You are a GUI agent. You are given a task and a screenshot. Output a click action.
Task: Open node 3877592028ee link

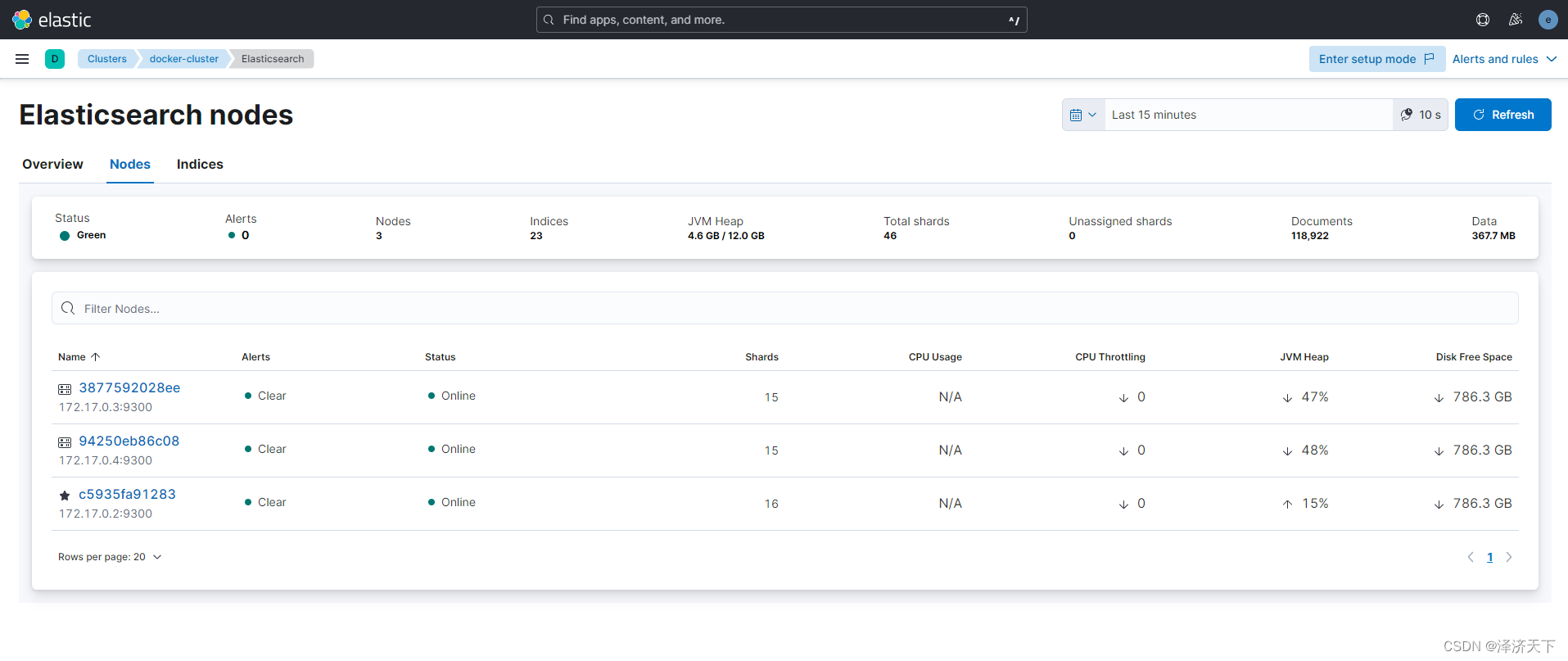coord(129,388)
